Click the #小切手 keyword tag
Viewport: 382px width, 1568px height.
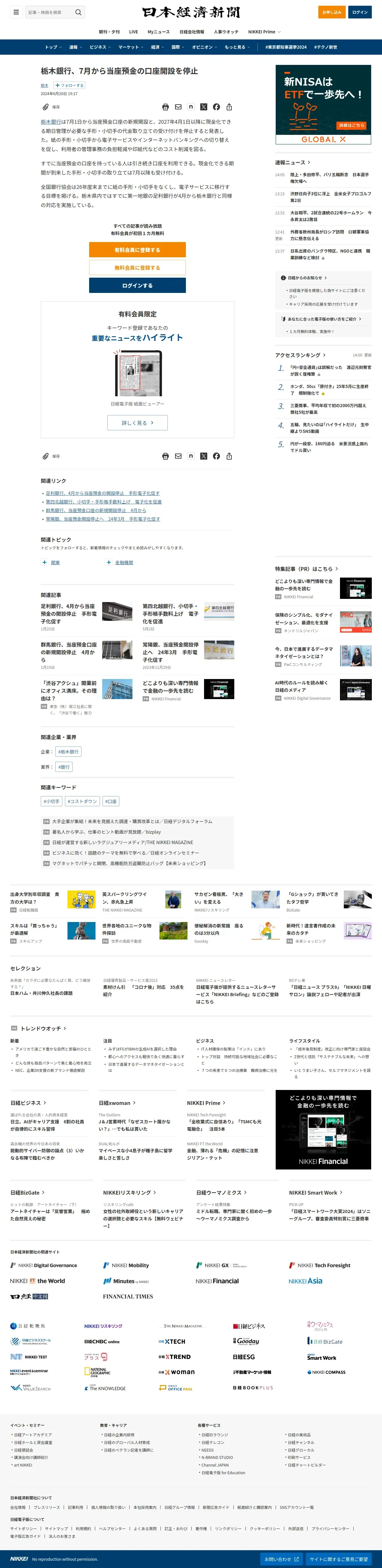(x=51, y=801)
